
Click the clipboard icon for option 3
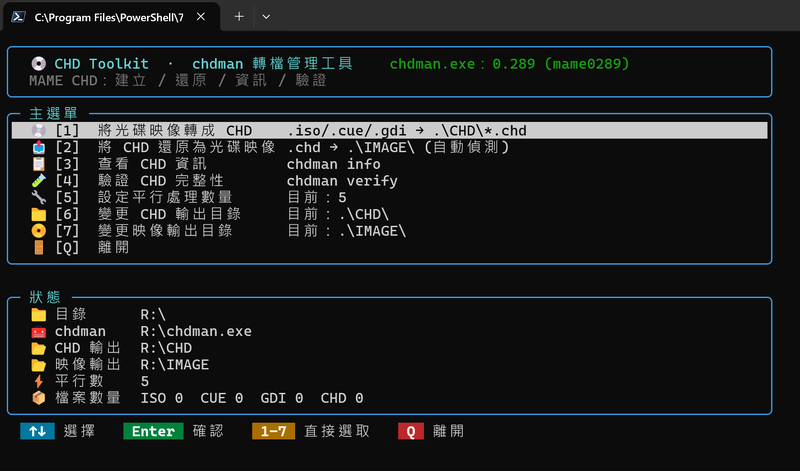(x=38, y=164)
